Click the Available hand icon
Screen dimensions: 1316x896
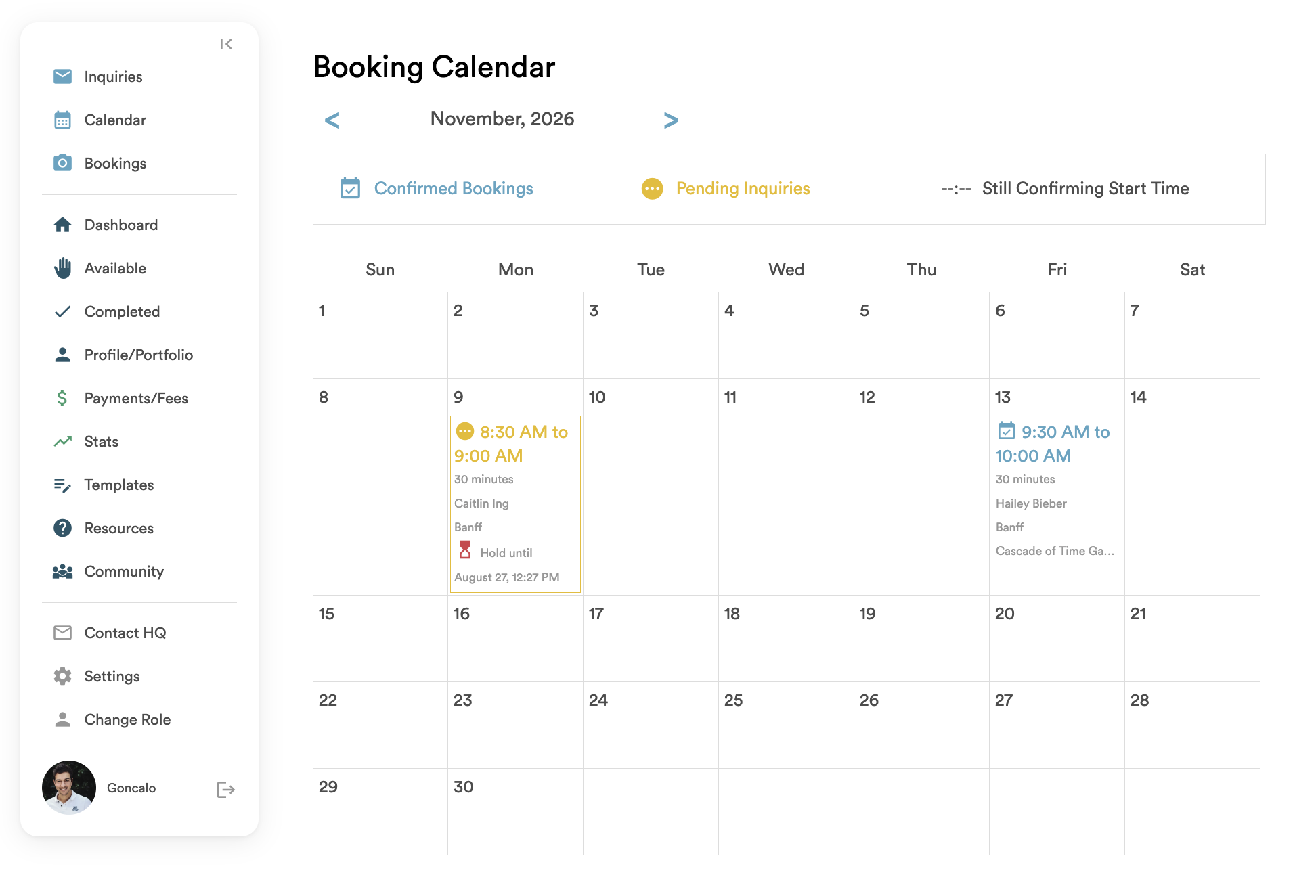tap(62, 268)
